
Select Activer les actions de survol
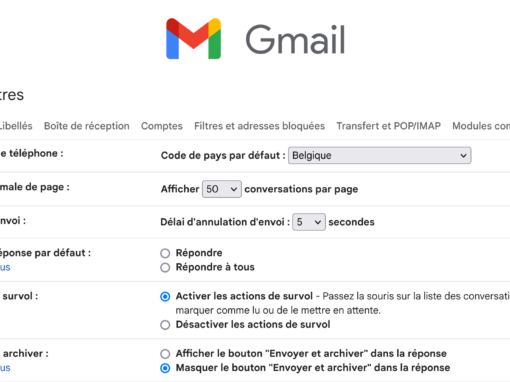point(165,296)
